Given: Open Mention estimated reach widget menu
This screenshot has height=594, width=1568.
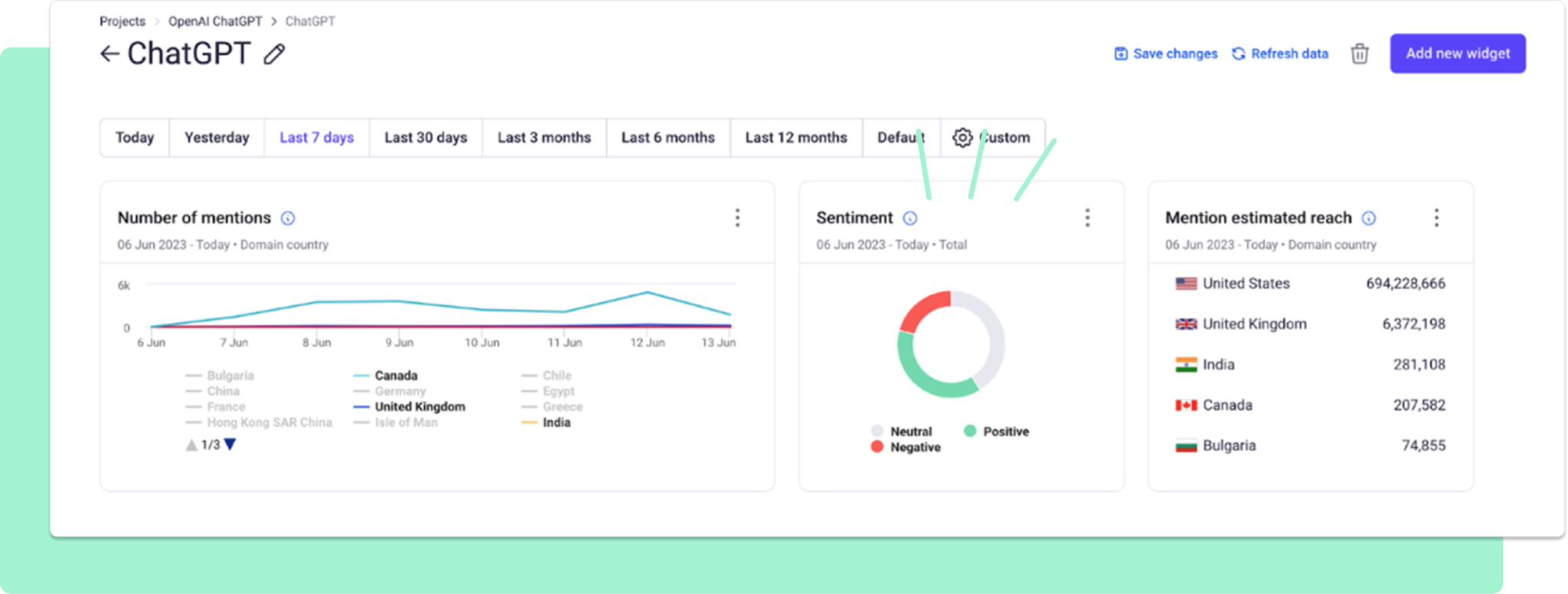Looking at the screenshot, I should coord(1436,218).
